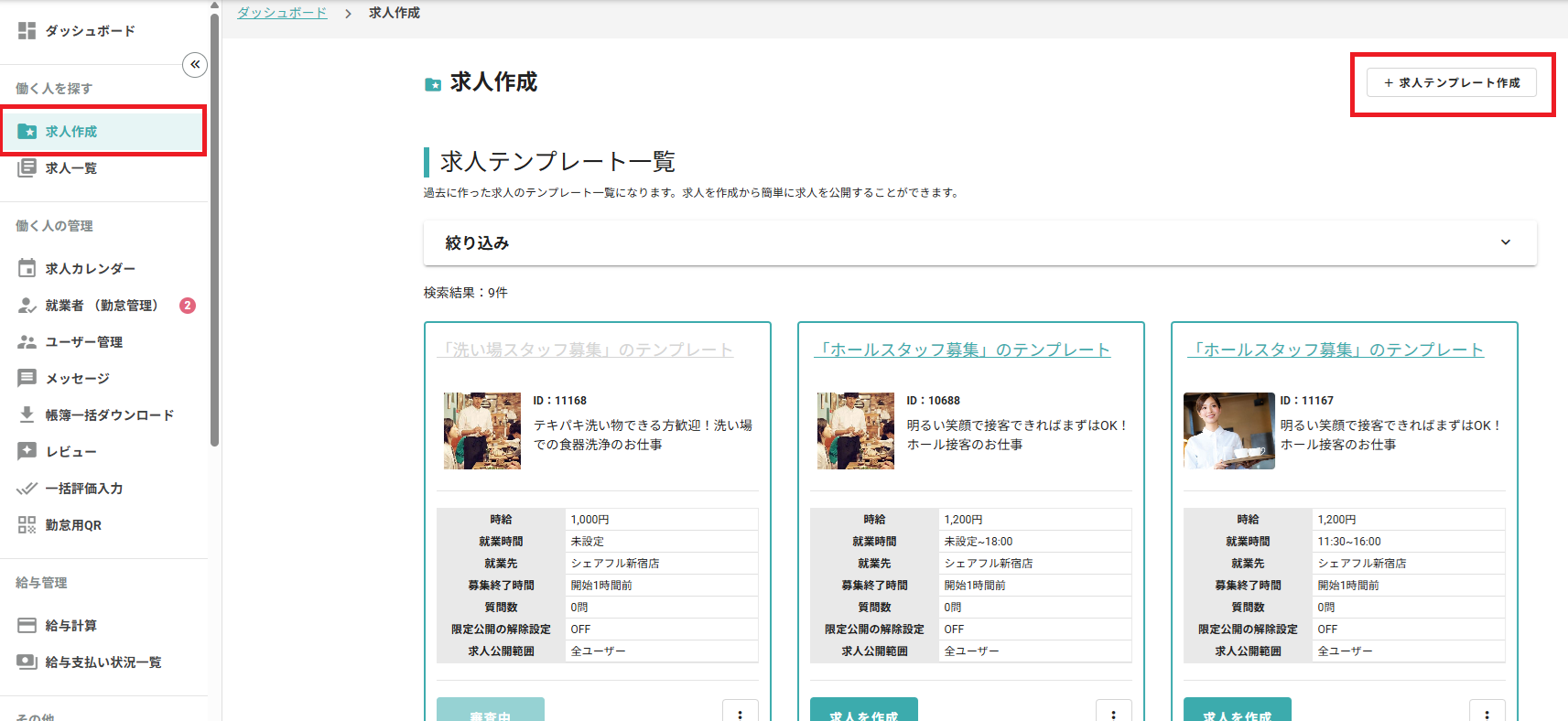Click the ＋求人テンプレート作成 button
Viewport: 1568px width, 721px height.
(1451, 82)
